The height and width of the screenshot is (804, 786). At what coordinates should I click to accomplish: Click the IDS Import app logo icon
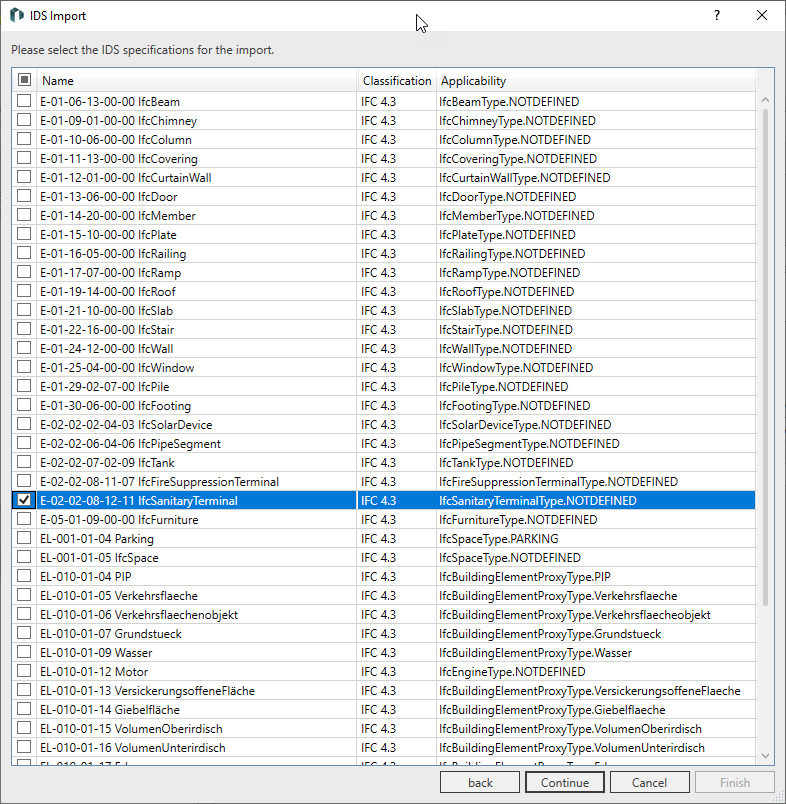17,16
